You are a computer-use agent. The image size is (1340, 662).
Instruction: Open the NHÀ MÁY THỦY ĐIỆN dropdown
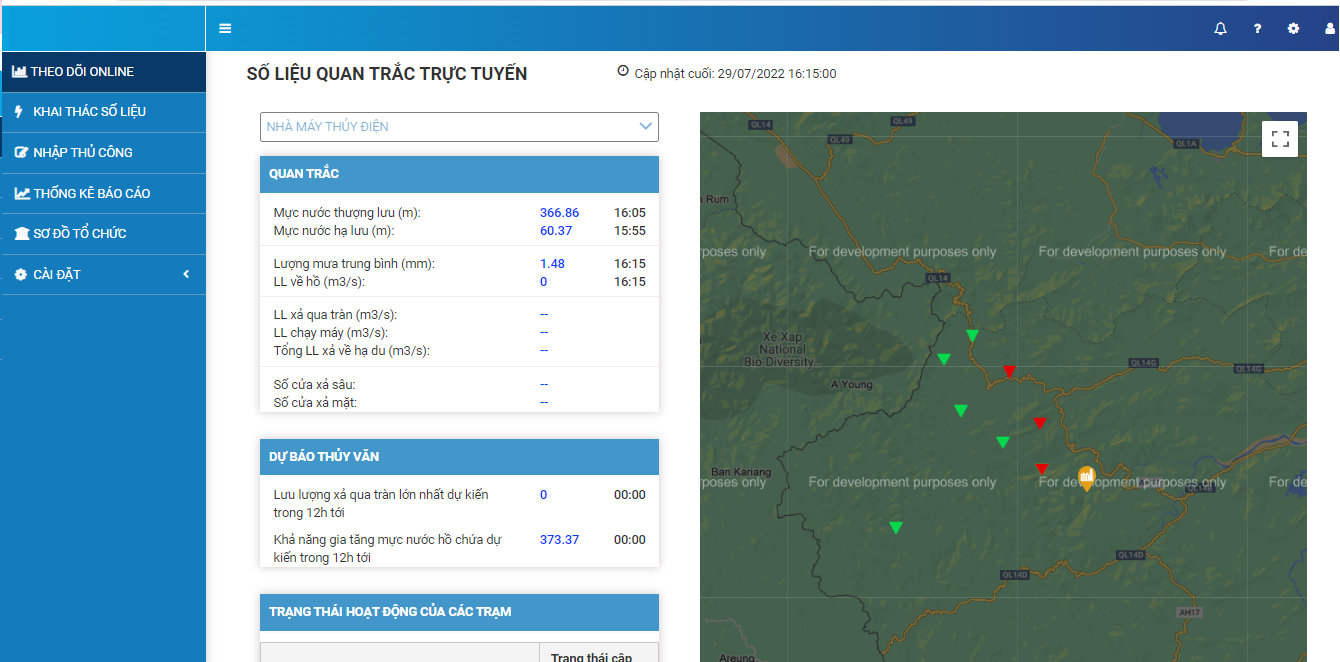[459, 127]
